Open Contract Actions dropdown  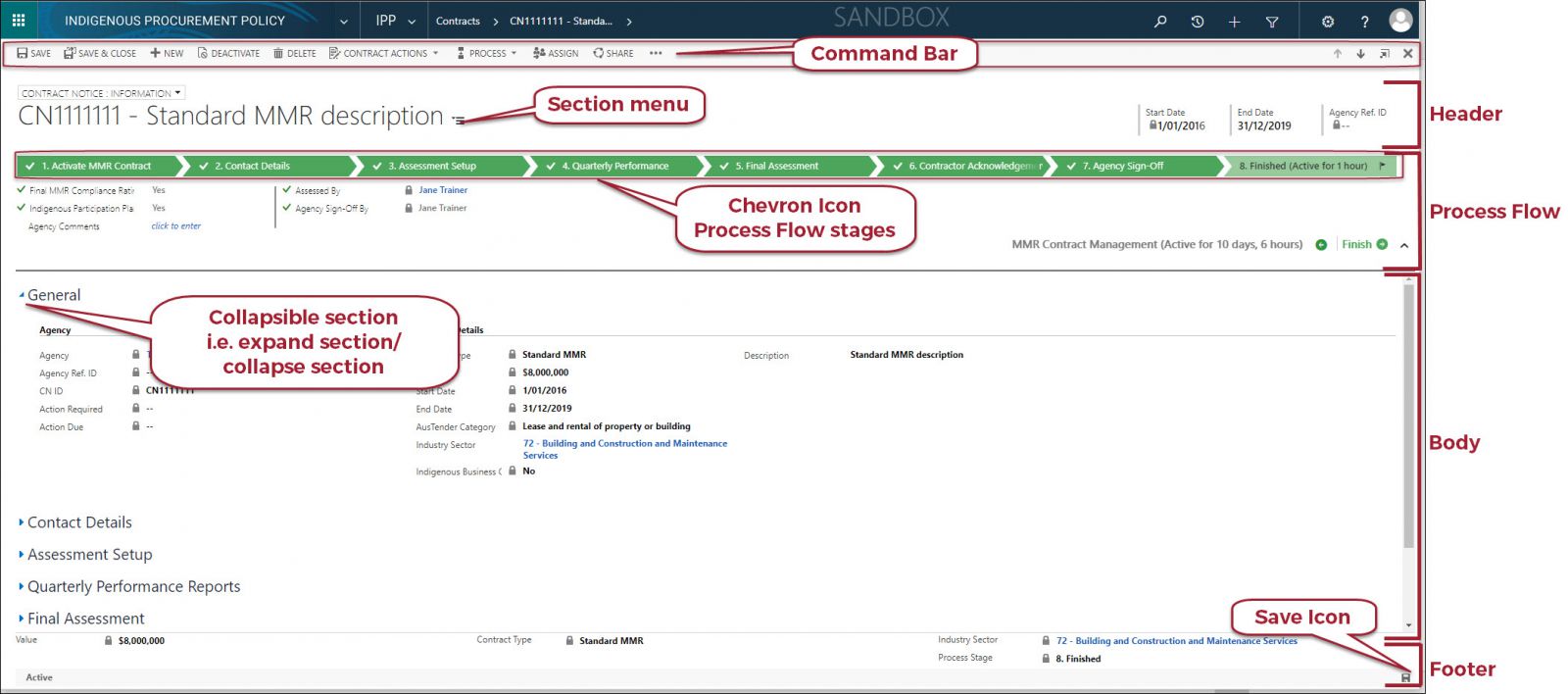[384, 53]
